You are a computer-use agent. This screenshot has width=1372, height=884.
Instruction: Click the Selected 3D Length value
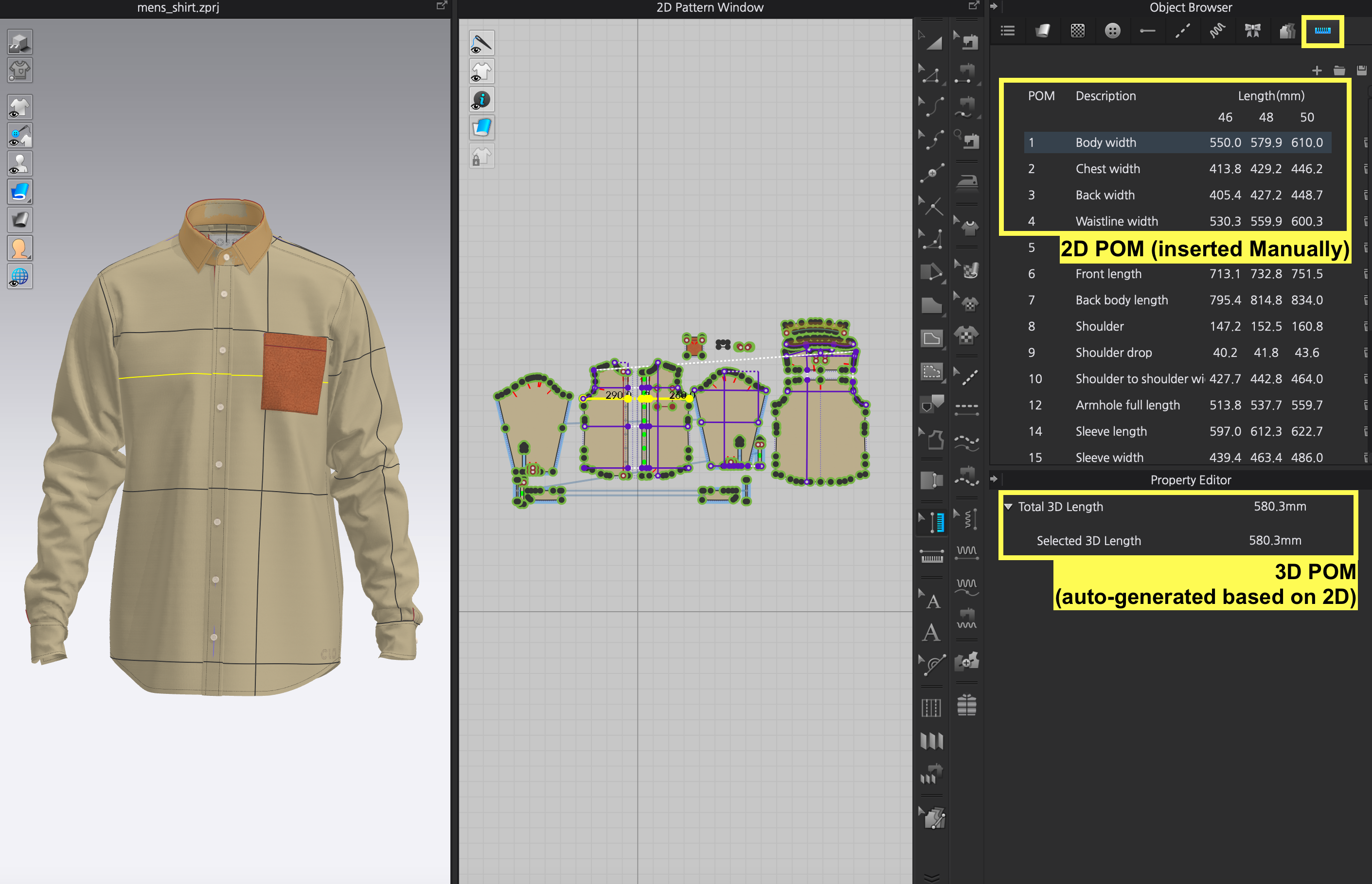[1275, 540]
